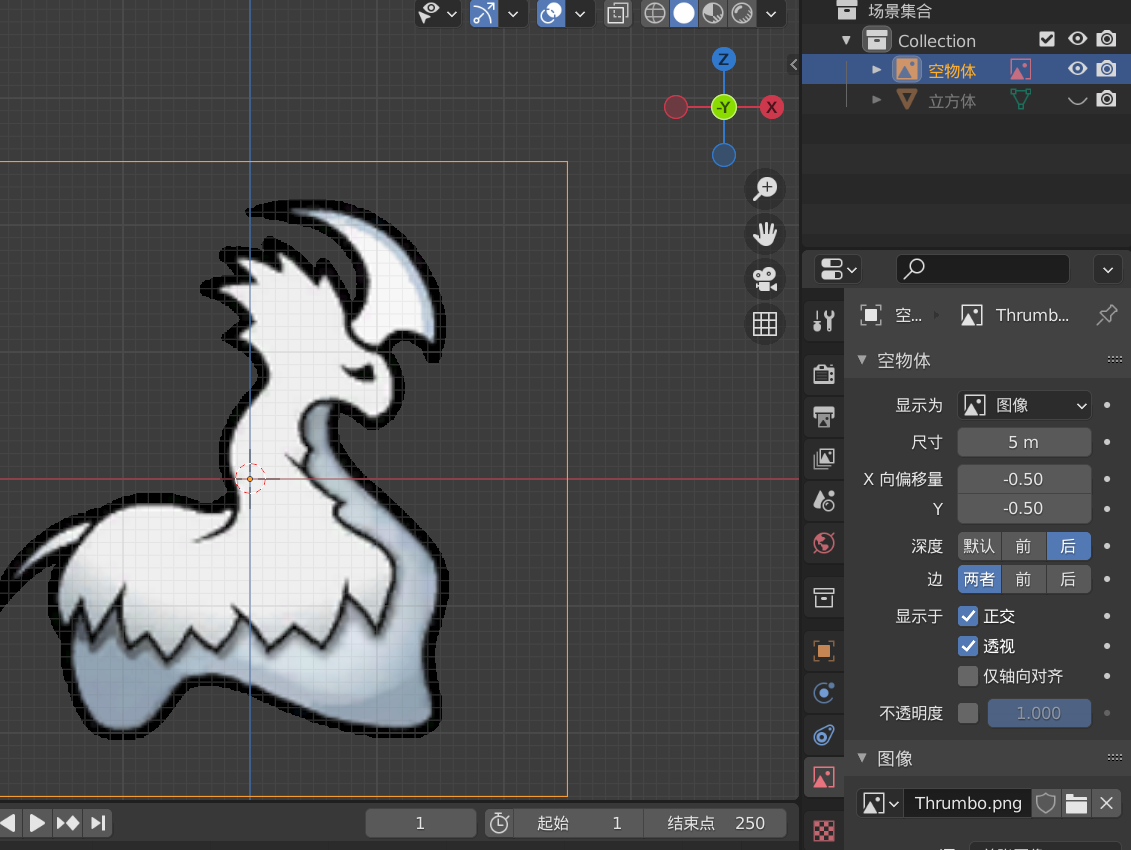Open the Output properties tab
Viewport: 1131px width, 850px height.
click(x=823, y=416)
